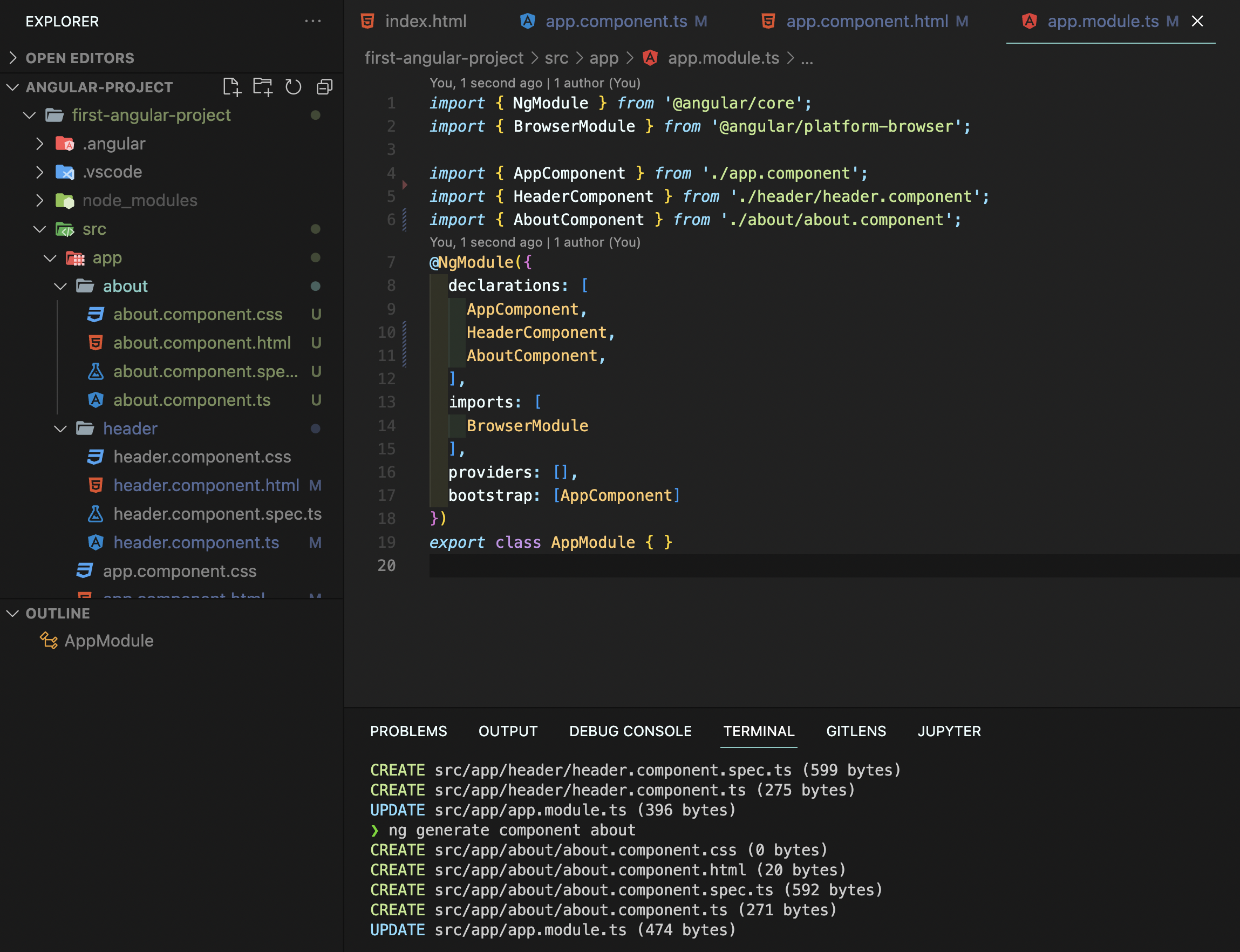Viewport: 1240px width, 952px height.
Task: Collapse the about folder
Action: 60,286
